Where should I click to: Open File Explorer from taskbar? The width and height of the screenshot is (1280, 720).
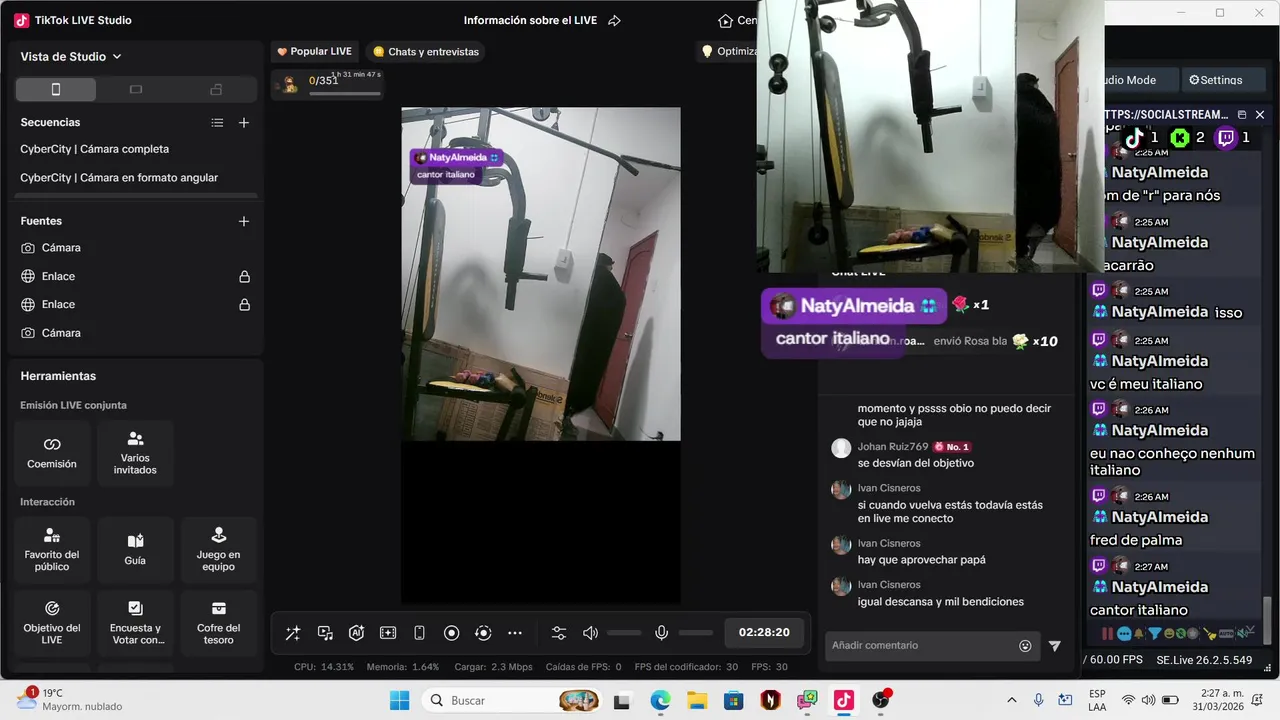697,700
